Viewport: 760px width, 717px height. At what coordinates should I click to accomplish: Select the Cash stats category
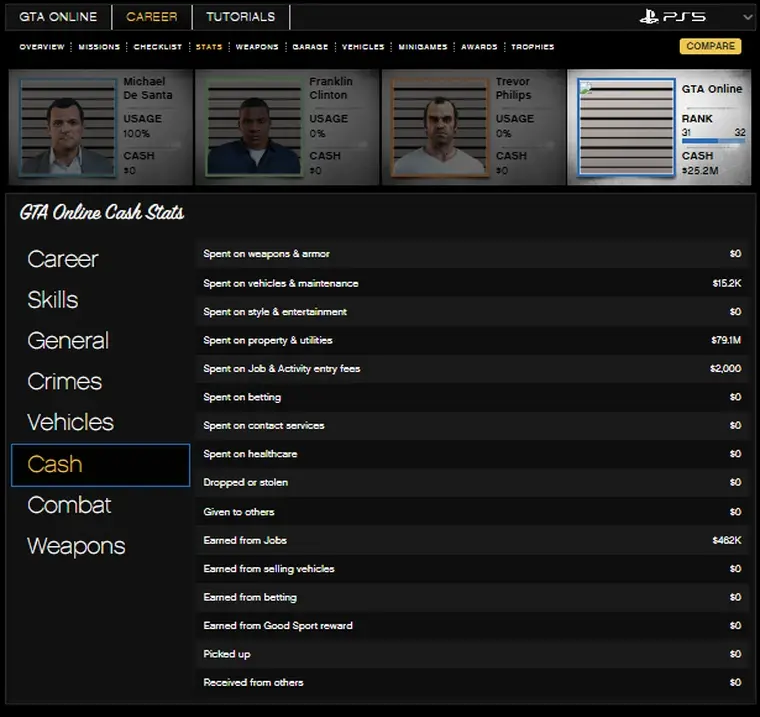100,464
